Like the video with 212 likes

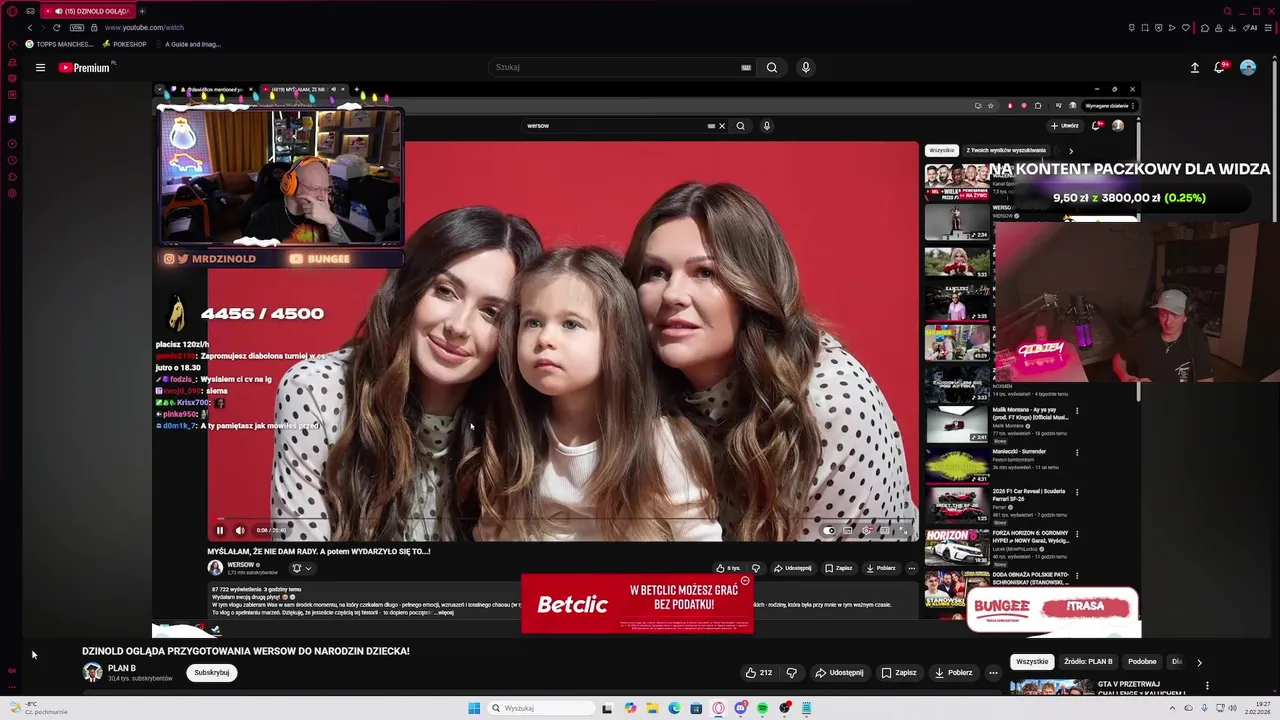759,673
